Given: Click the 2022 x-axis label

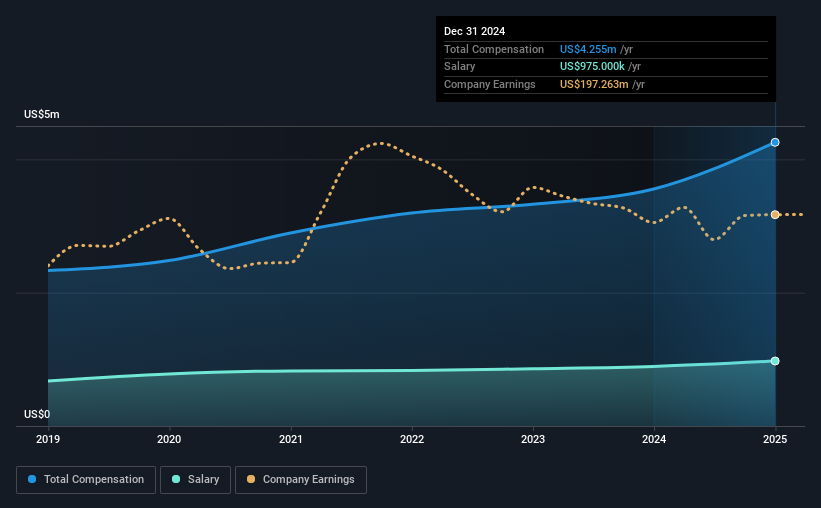Looking at the screenshot, I should [x=412, y=439].
